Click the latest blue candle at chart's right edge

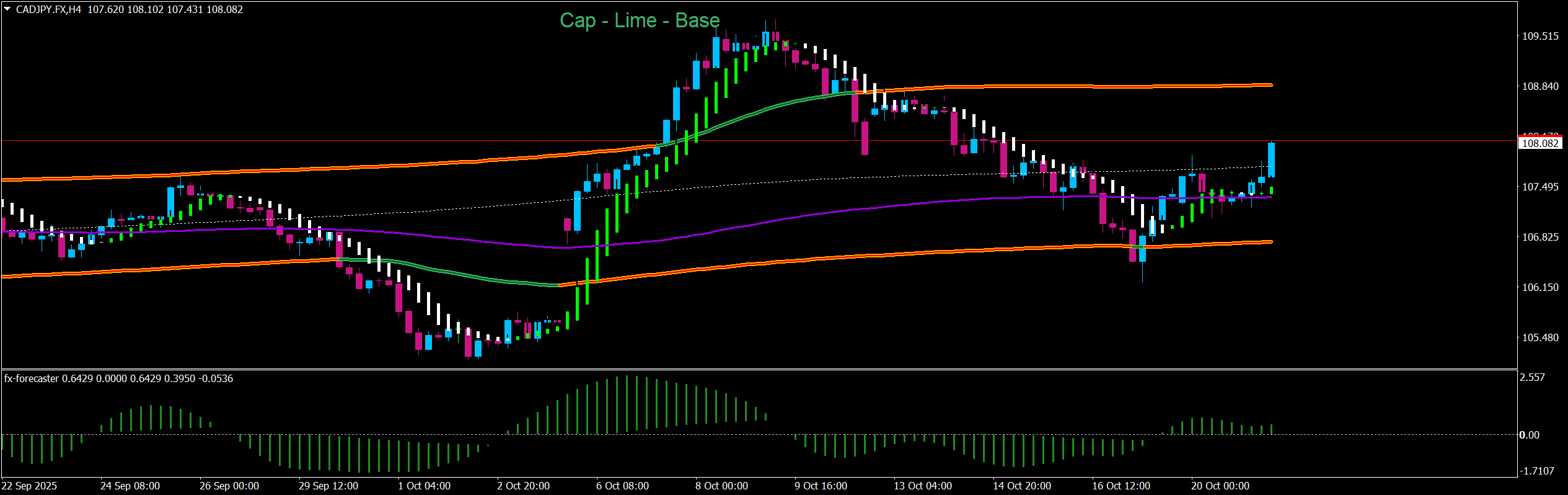(x=1271, y=160)
